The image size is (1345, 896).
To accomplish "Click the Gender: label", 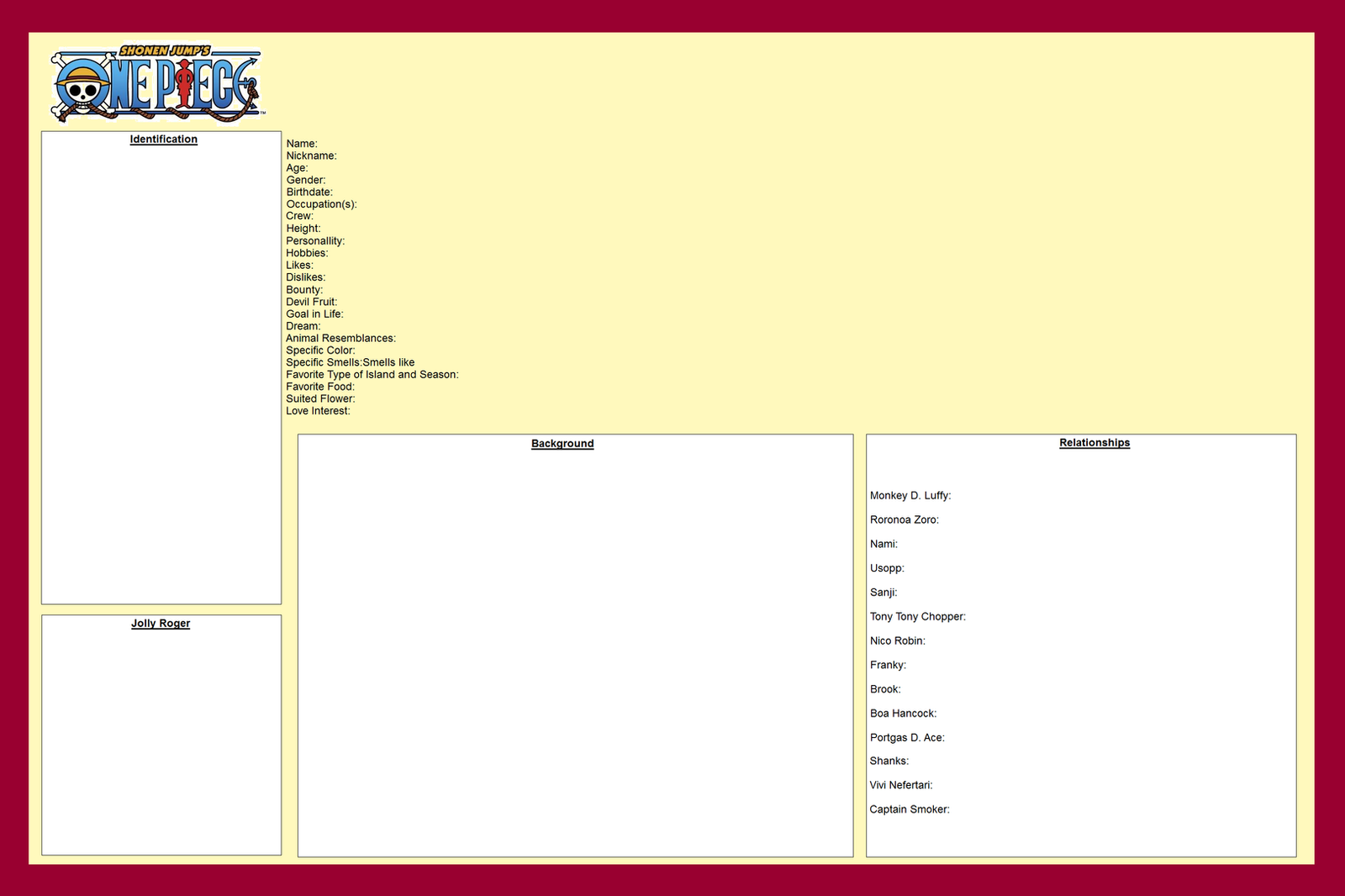I will point(306,180).
